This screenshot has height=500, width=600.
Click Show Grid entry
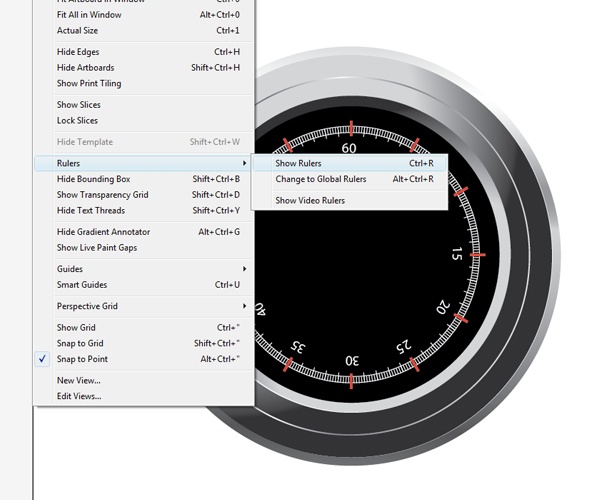[x=144, y=327]
